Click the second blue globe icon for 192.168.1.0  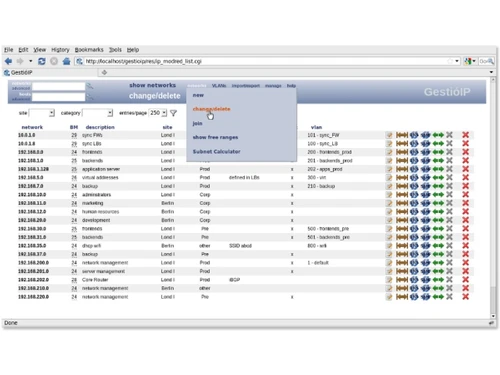click(426, 161)
